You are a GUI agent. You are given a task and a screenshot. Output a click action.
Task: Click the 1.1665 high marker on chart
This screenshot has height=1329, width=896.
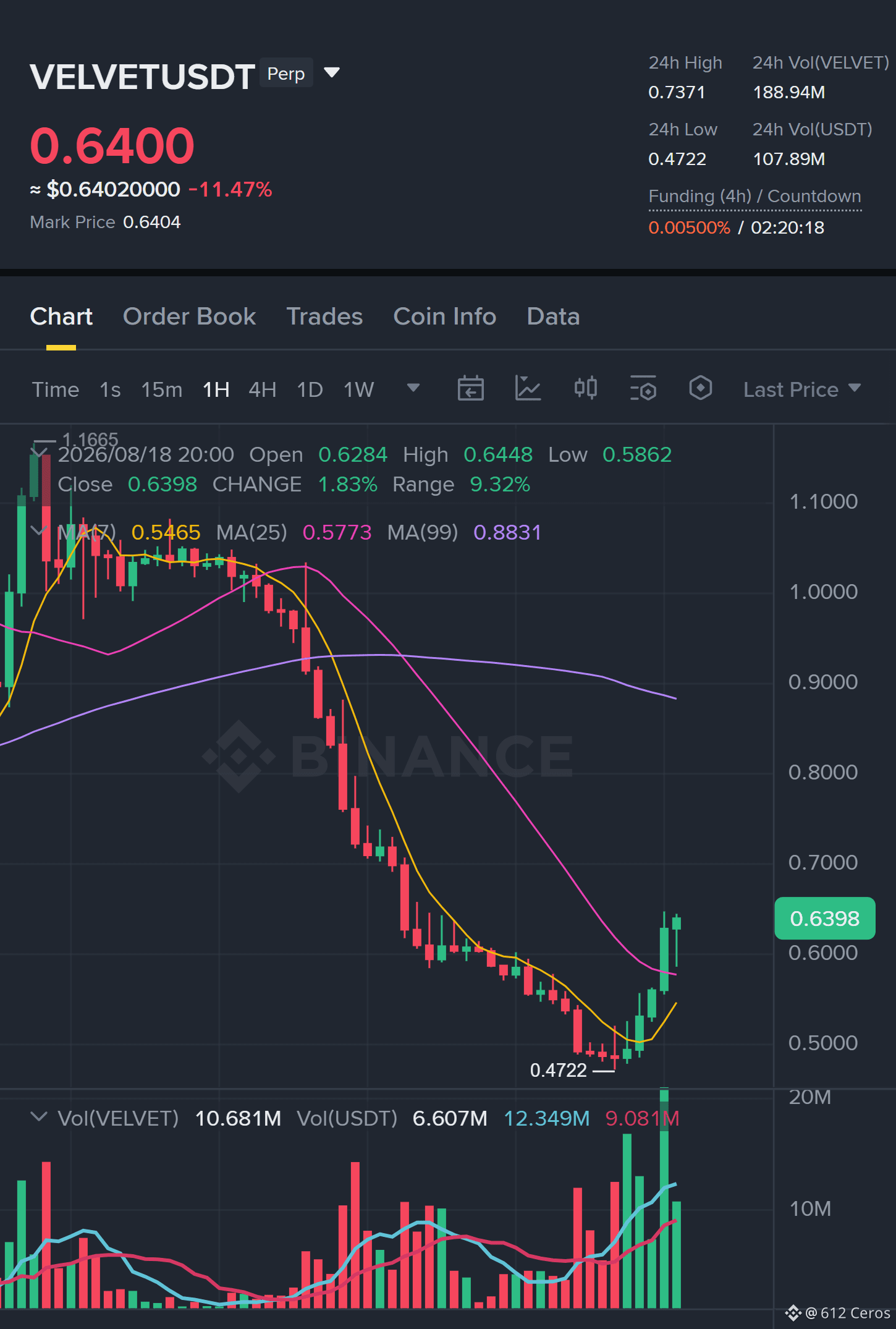click(90, 439)
